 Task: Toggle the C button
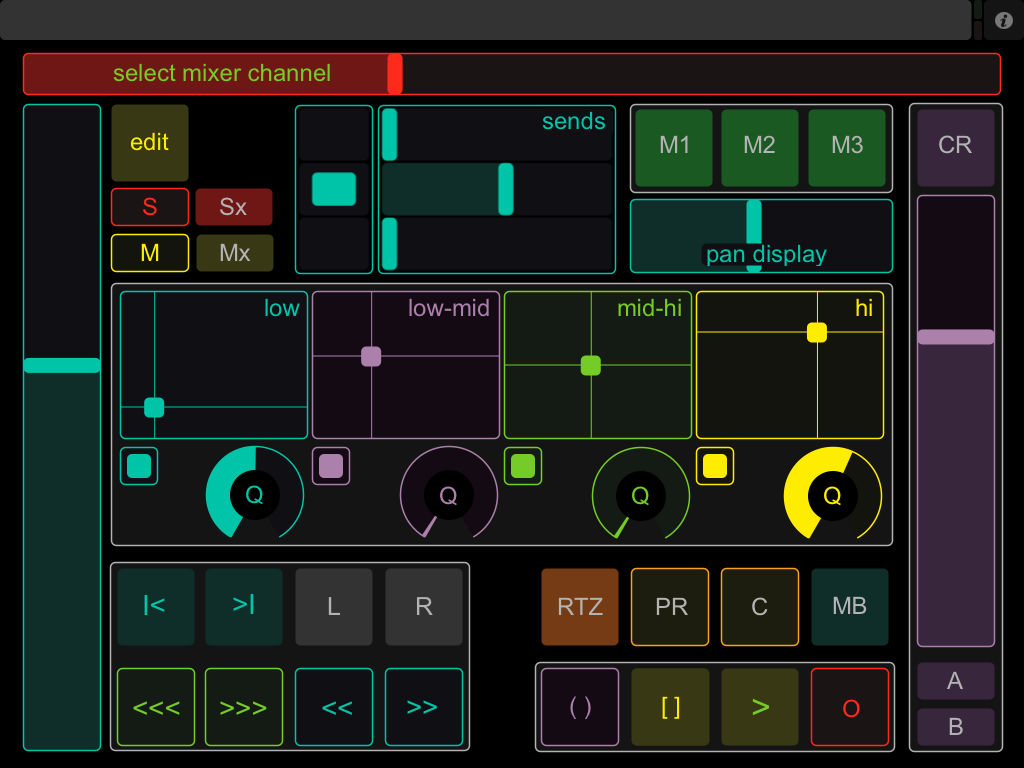click(x=760, y=607)
